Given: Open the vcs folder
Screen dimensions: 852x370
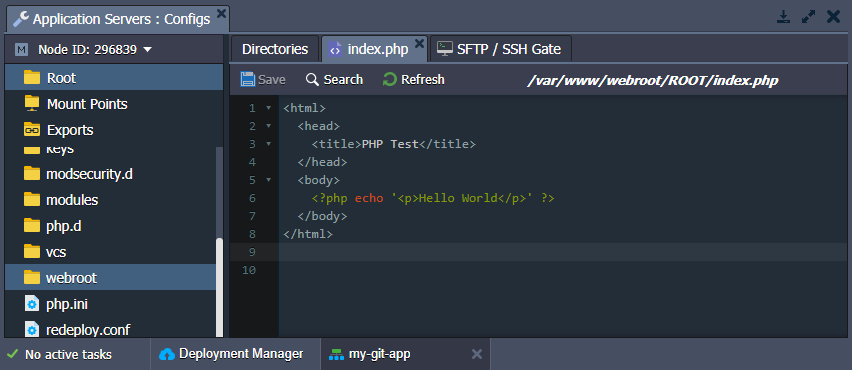Looking at the screenshot, I should pos(111,252).
